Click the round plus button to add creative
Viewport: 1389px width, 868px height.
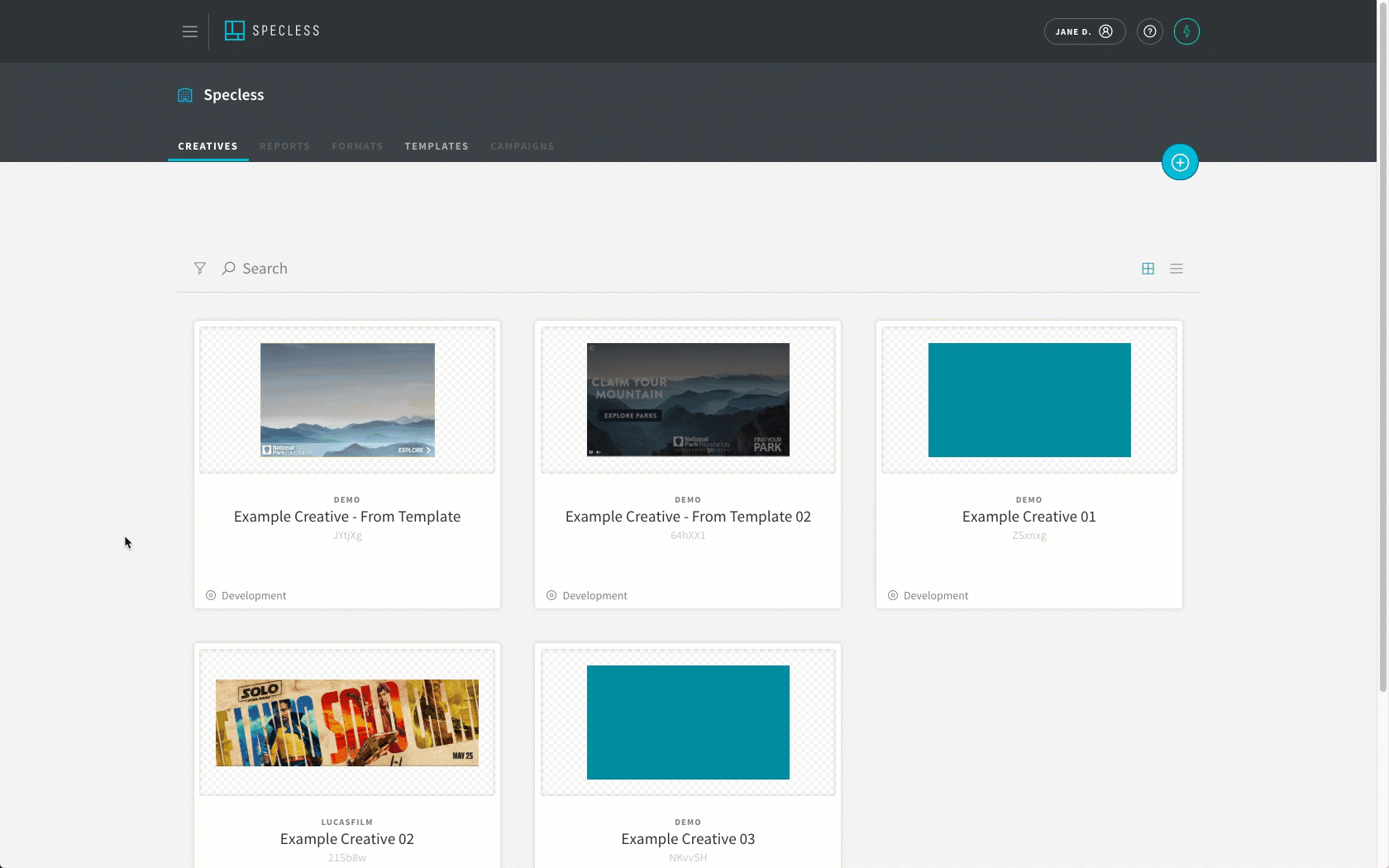(x=1180, y=162)
